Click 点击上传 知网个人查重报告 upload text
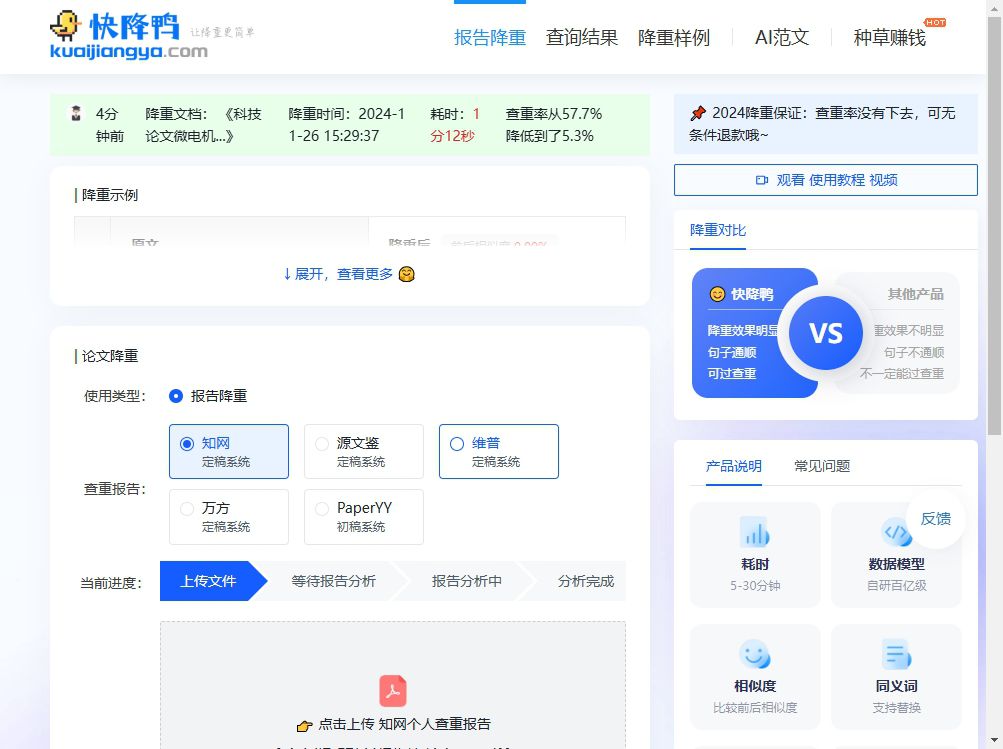This screenshot has height=749, width=1003. [404, 724]
